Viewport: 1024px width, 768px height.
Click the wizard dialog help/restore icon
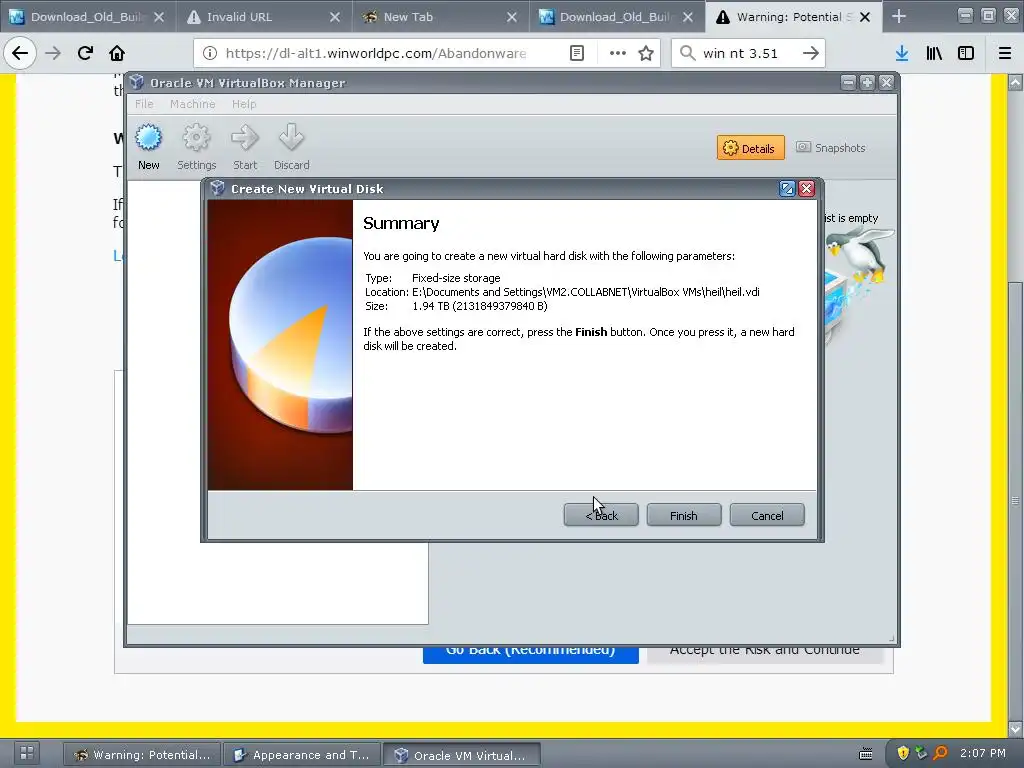coord(787,189)
